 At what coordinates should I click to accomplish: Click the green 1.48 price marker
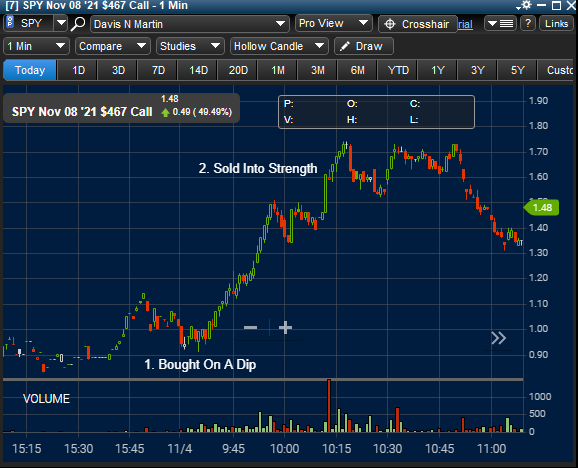(x=542, y=207)
